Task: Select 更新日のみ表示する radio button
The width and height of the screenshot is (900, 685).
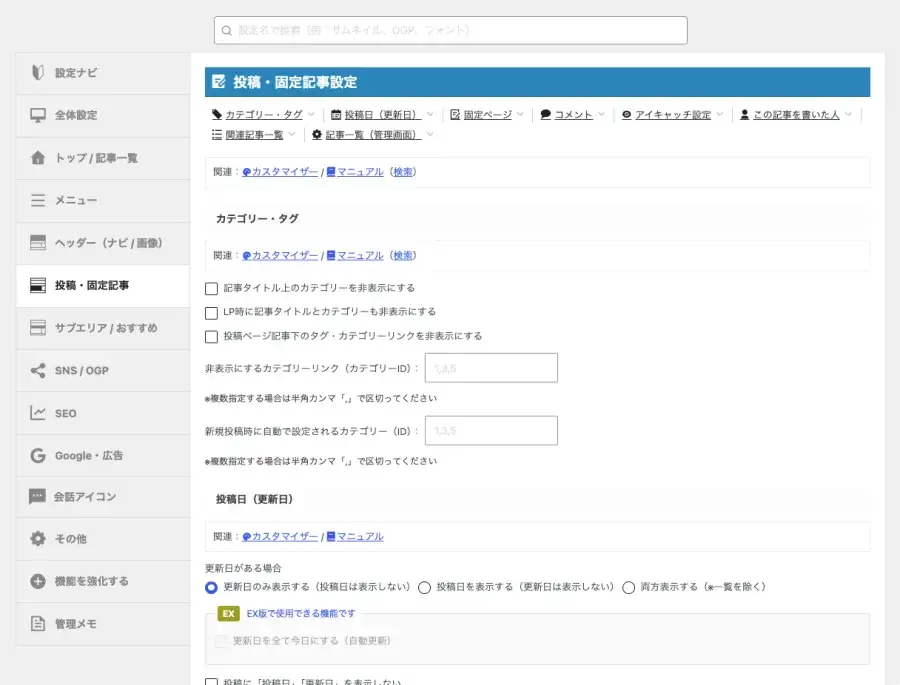Action: (211, 587)
